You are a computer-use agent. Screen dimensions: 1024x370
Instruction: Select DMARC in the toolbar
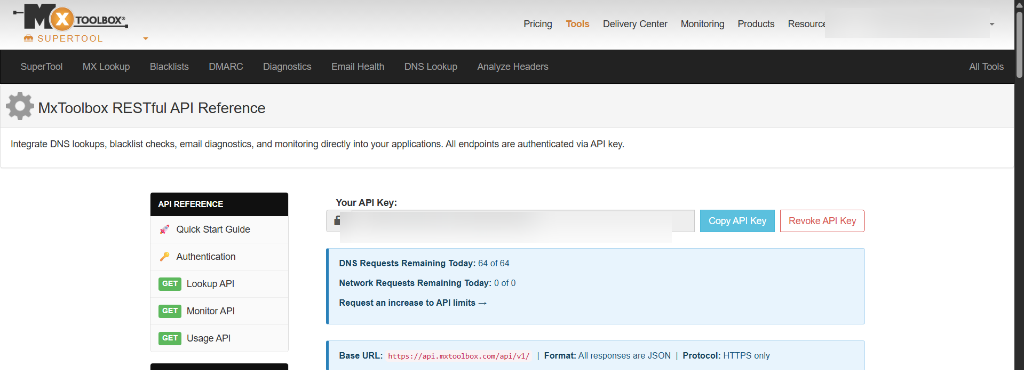pos(226,67)
